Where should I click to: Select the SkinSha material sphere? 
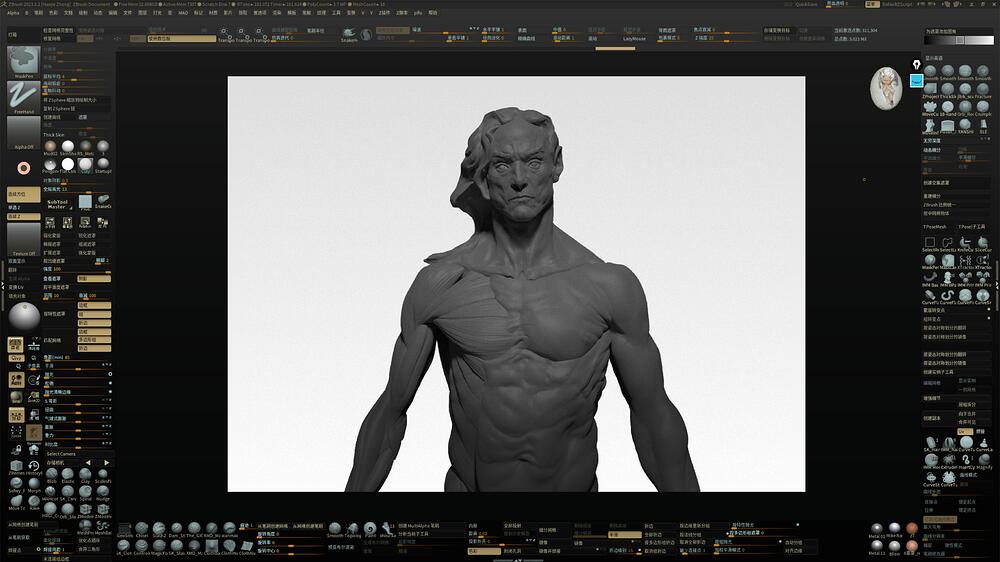(x=68, y=147)
